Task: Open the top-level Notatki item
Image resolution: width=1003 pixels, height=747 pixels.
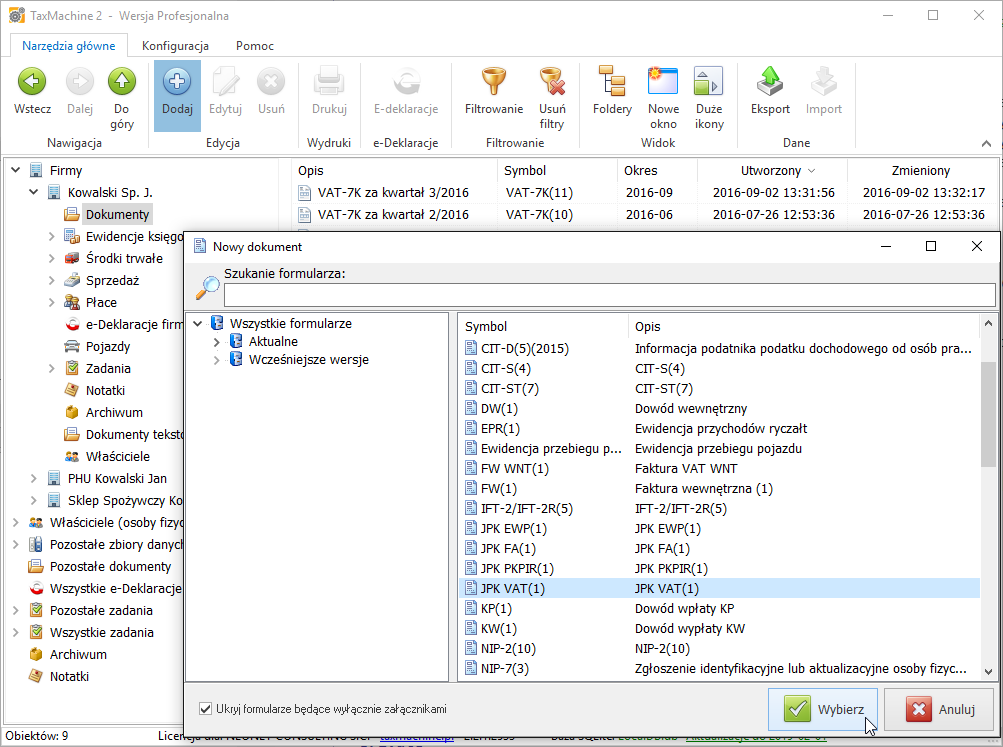Action: 69,677
